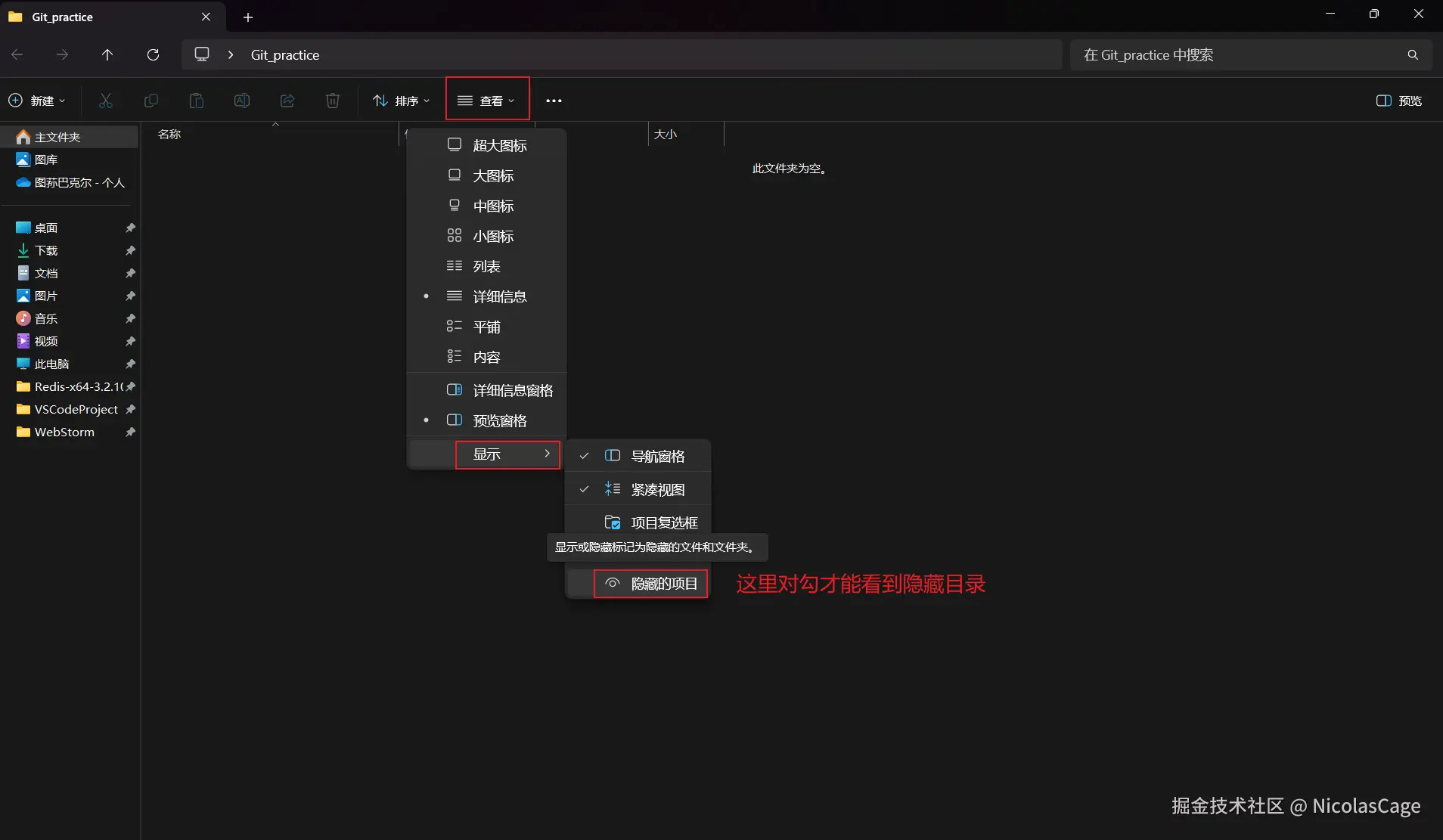Unpin WebStorm using its pin icon
This screenshot has height=840, width=1443.
click(x=130, y=432)
